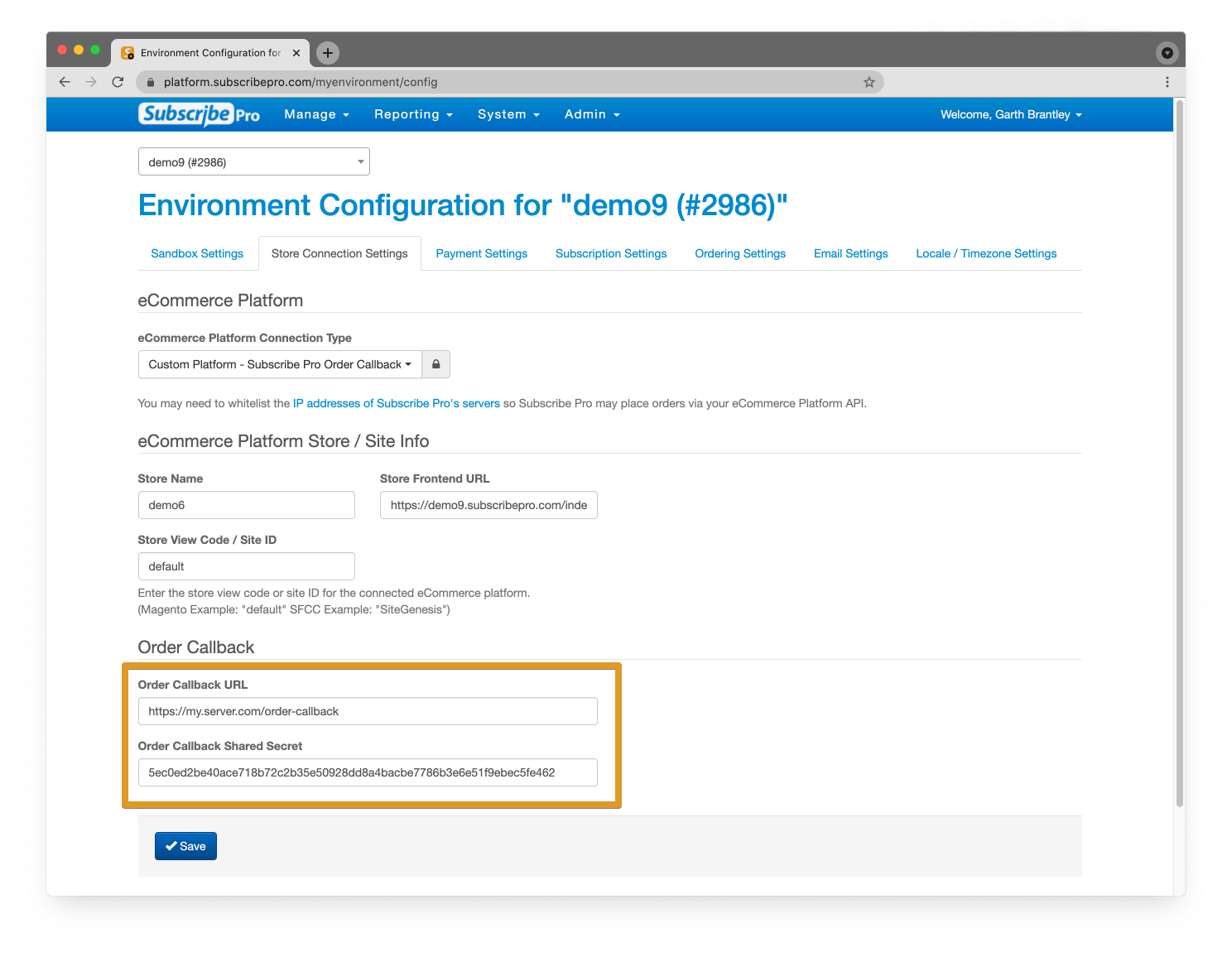Open a new browser tab
Screen dimensions: 1232x957
328,53
